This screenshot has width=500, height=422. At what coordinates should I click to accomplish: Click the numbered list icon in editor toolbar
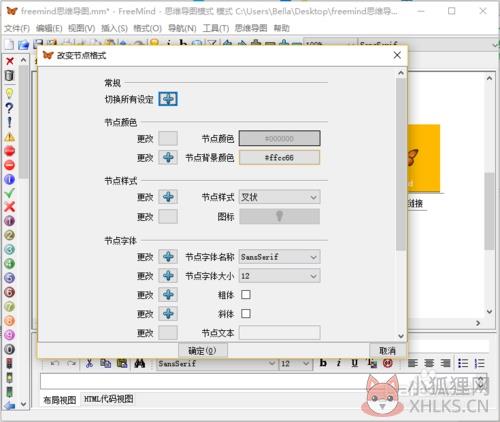tap(479, 363)
